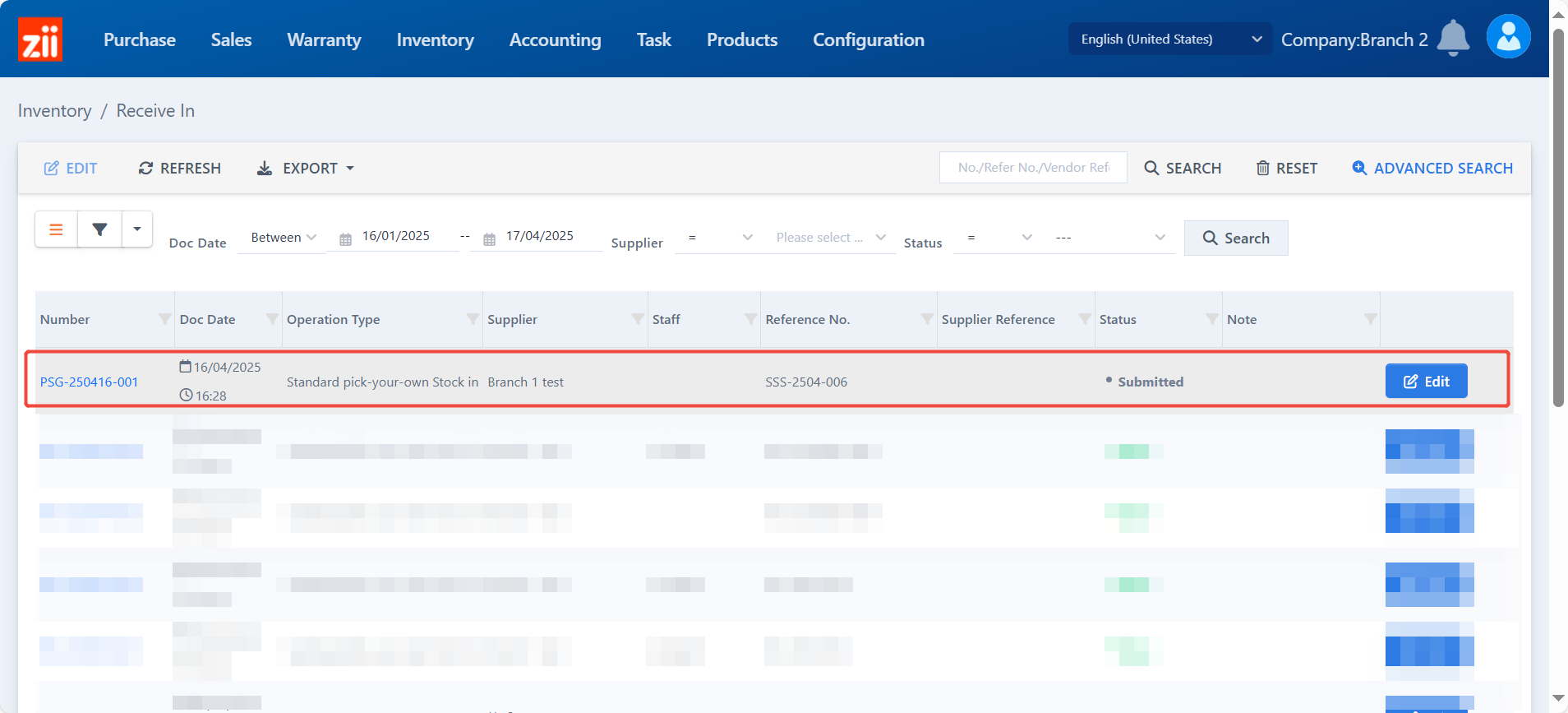Click the Number column filter icon
The image size is (1568, 713).
coord(164,319)
